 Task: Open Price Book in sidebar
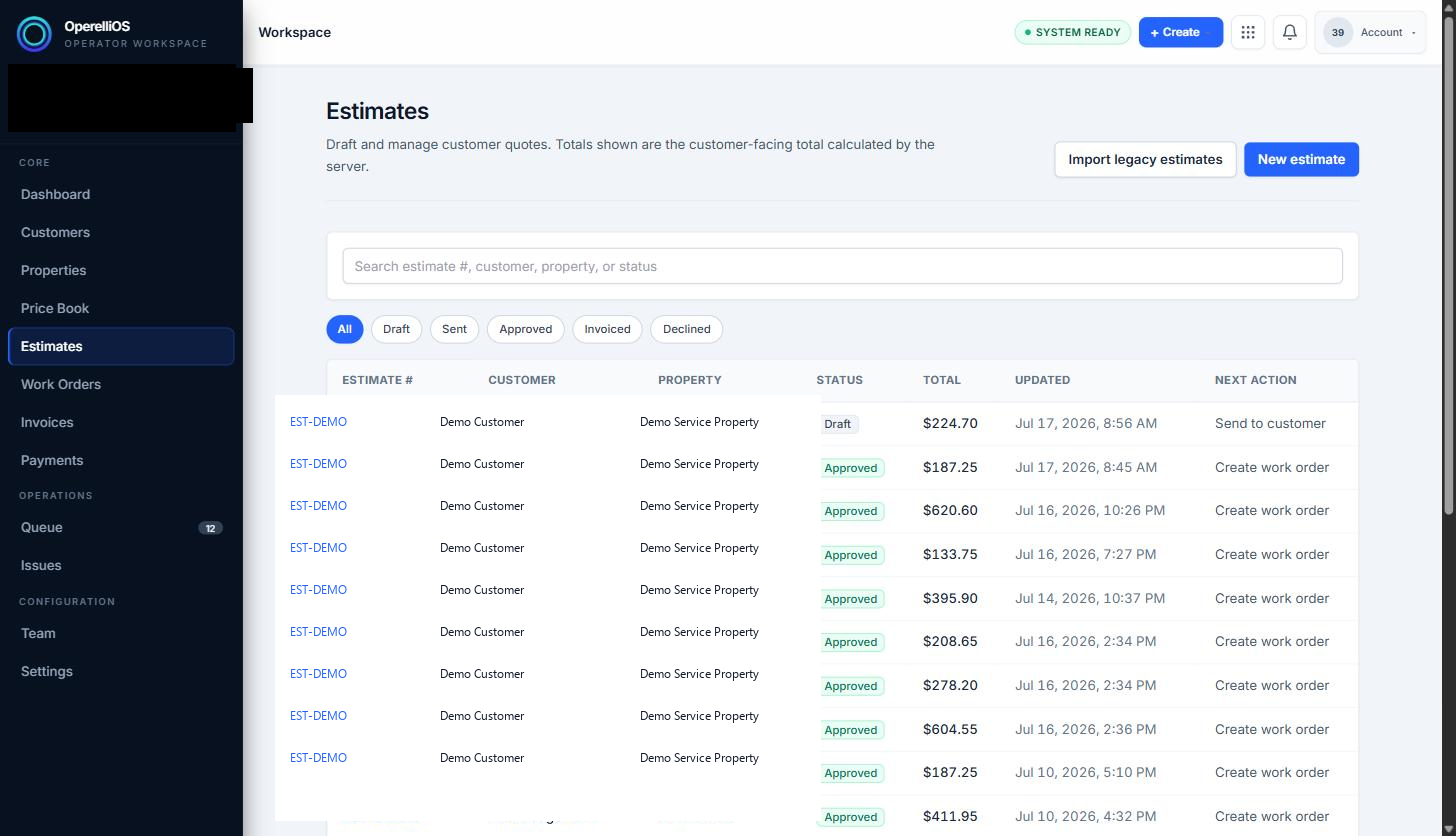tap(121, 308)
